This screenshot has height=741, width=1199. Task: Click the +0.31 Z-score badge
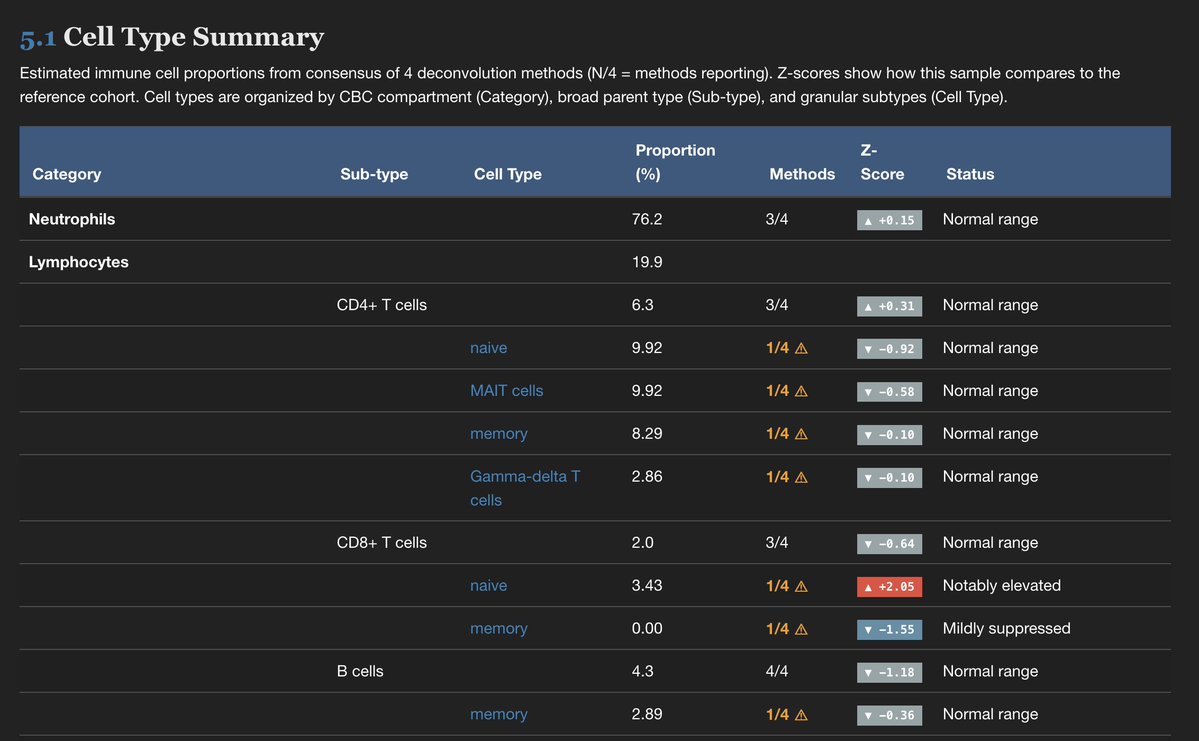[889, 306]
